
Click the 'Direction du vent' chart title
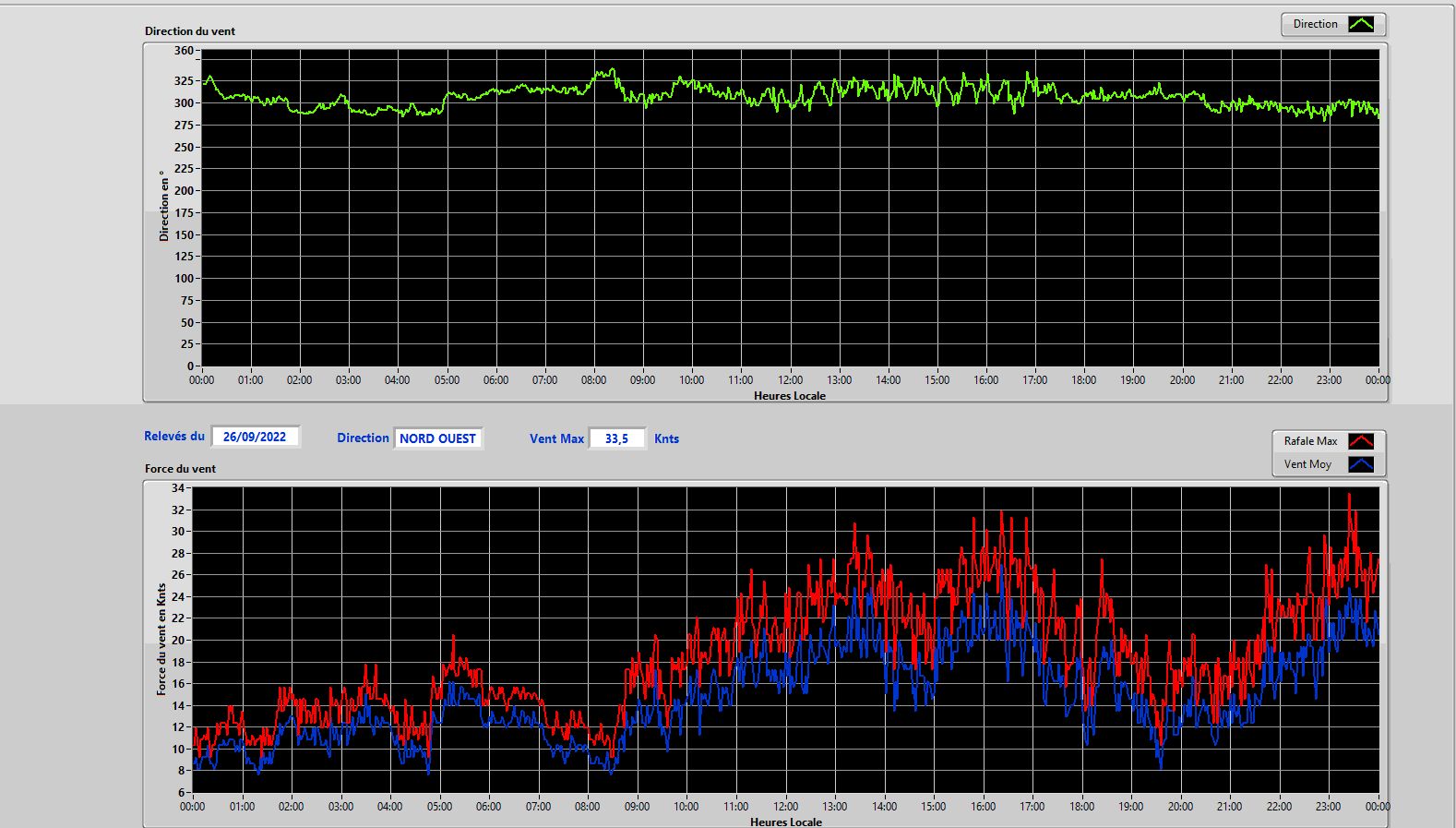(x=190, y=30)
